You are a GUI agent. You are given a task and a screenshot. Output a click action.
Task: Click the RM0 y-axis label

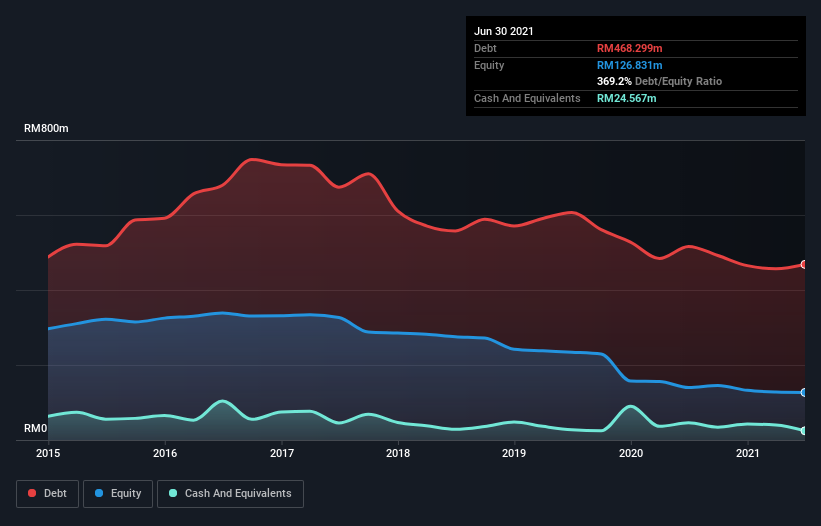[36, 429]
